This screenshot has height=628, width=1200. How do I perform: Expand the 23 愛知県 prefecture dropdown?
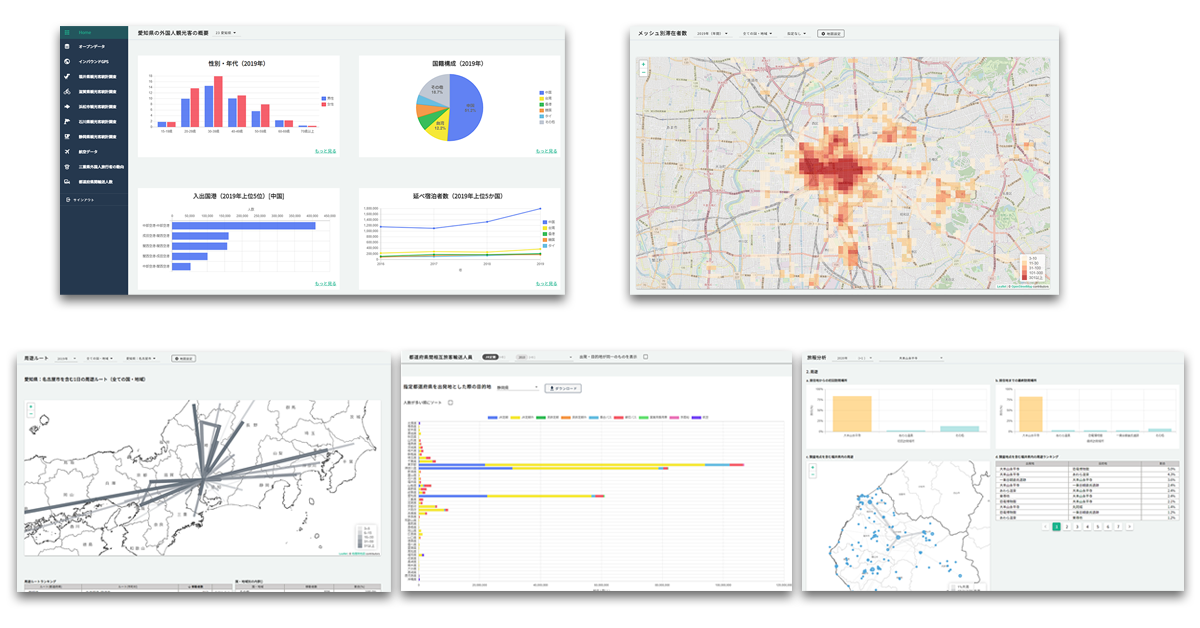coord(226,33)
